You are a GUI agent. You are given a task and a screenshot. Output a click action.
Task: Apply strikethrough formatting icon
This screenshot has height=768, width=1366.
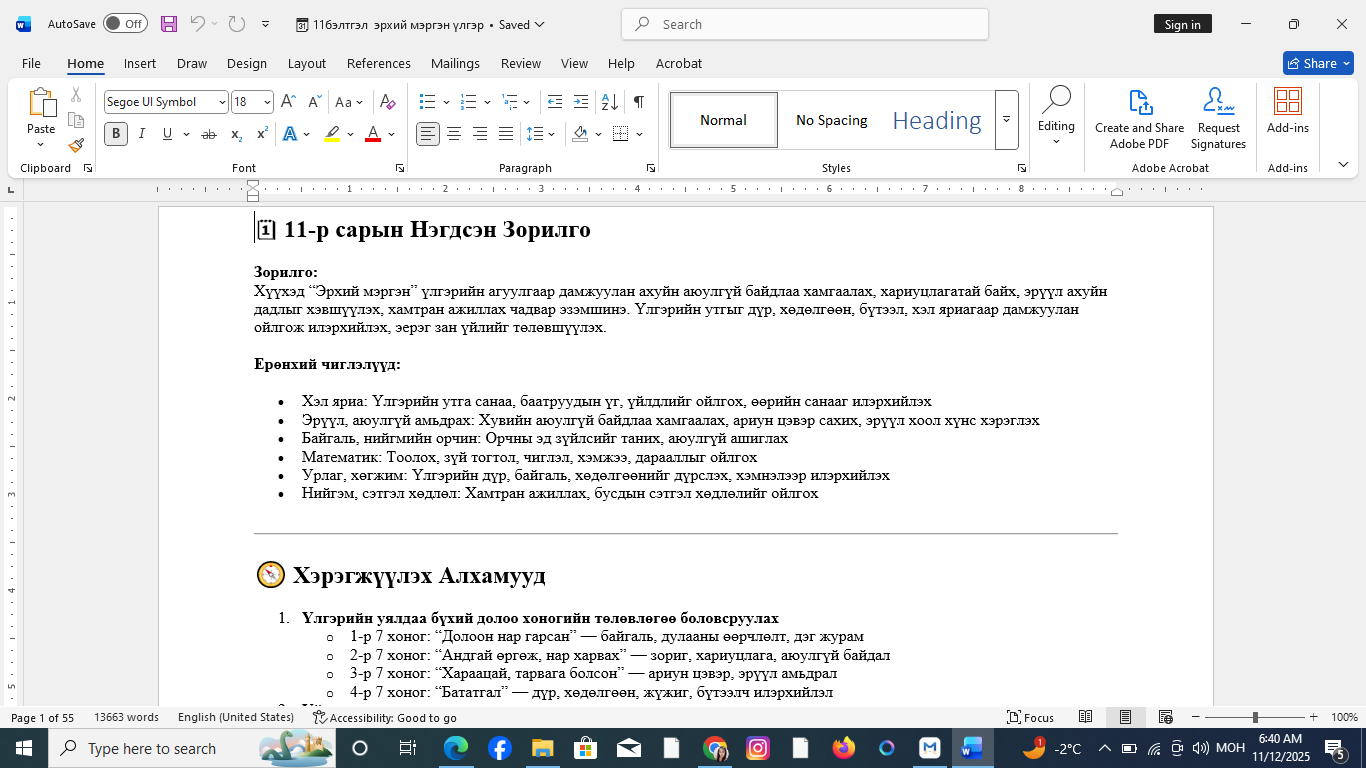[208, 134]
